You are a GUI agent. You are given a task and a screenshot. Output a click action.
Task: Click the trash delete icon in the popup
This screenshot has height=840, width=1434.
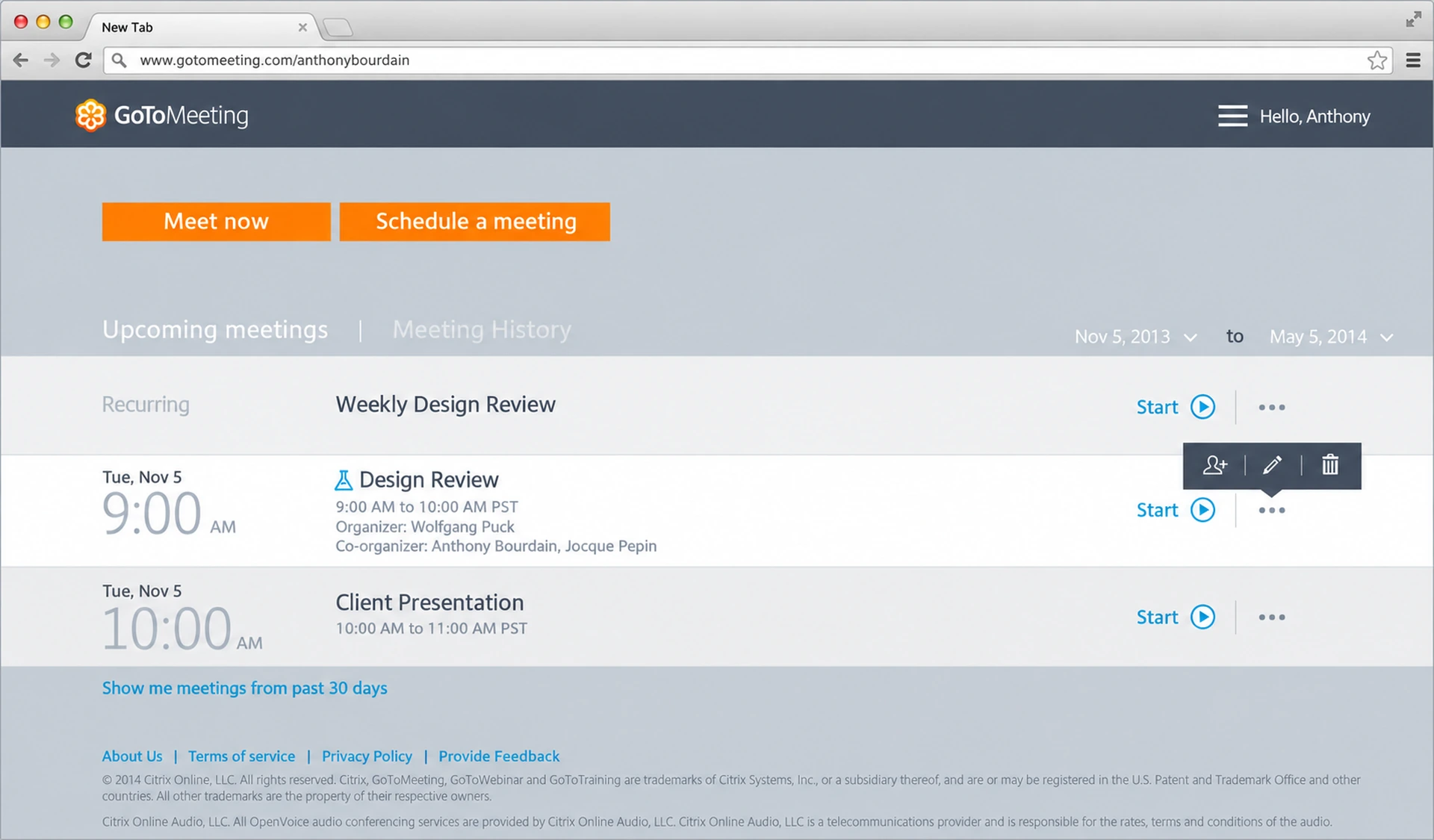[x=1330, y=464]
